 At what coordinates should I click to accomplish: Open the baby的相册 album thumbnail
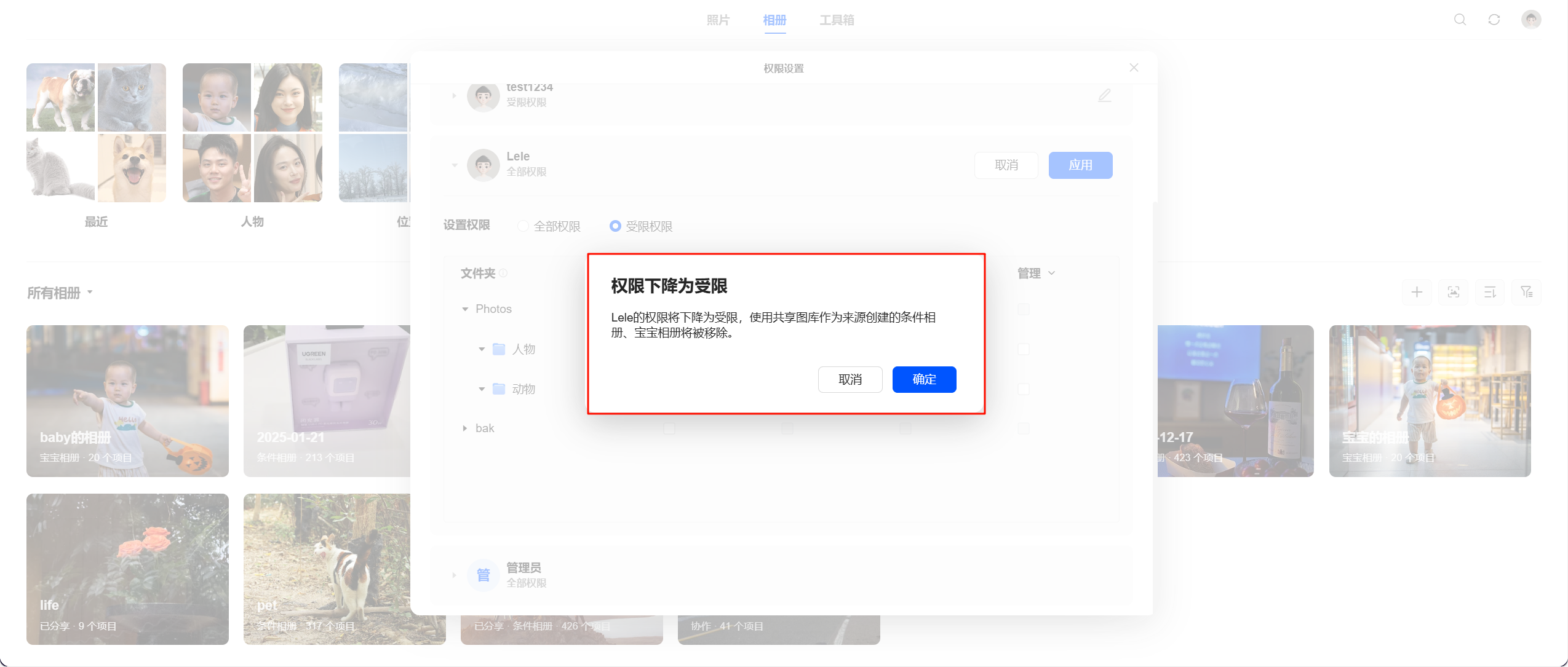point(127,401)
